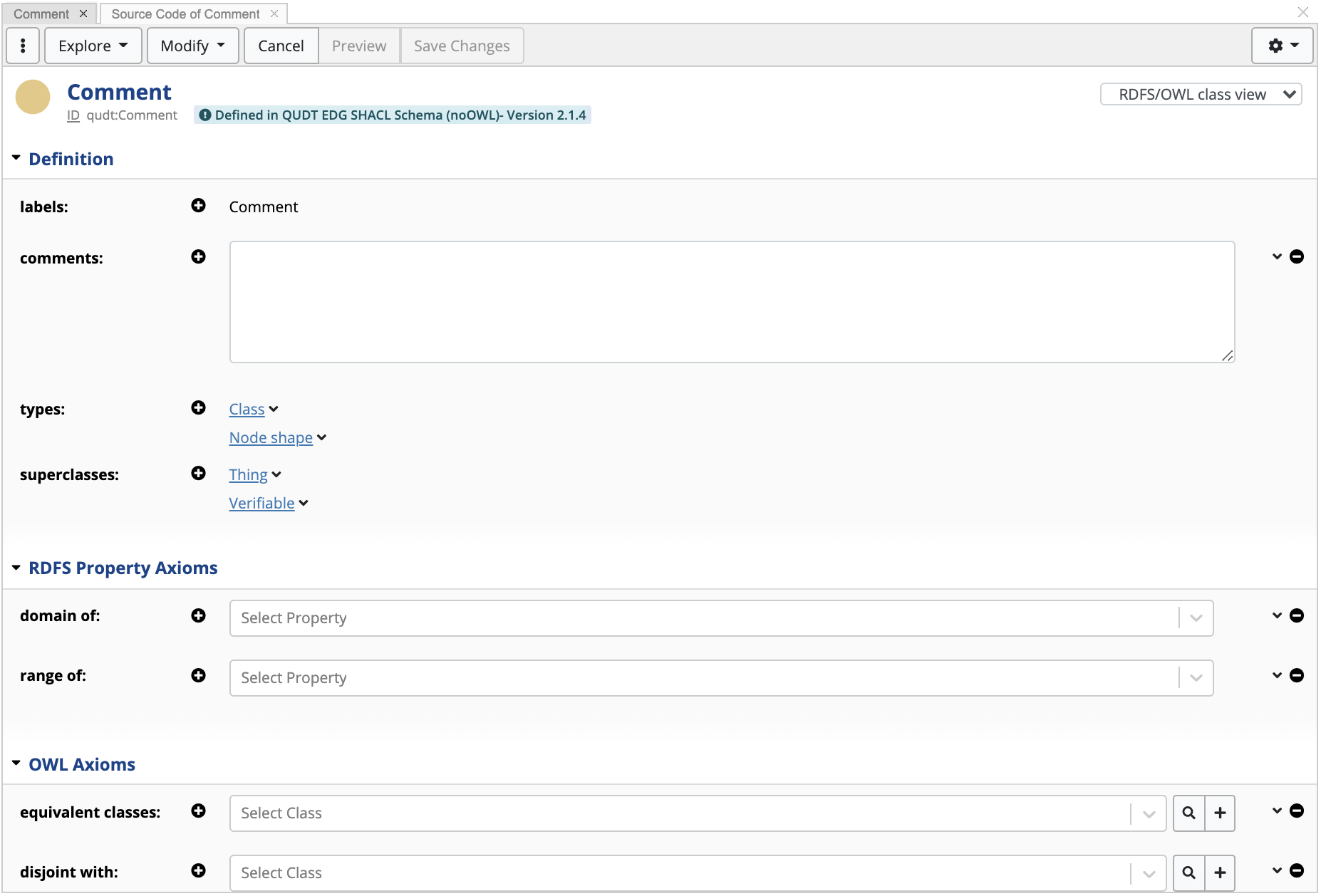Screen dimensions: 1321x896
Task: Search equivalent classes with magnifier icon
Action: point(1188,812)
